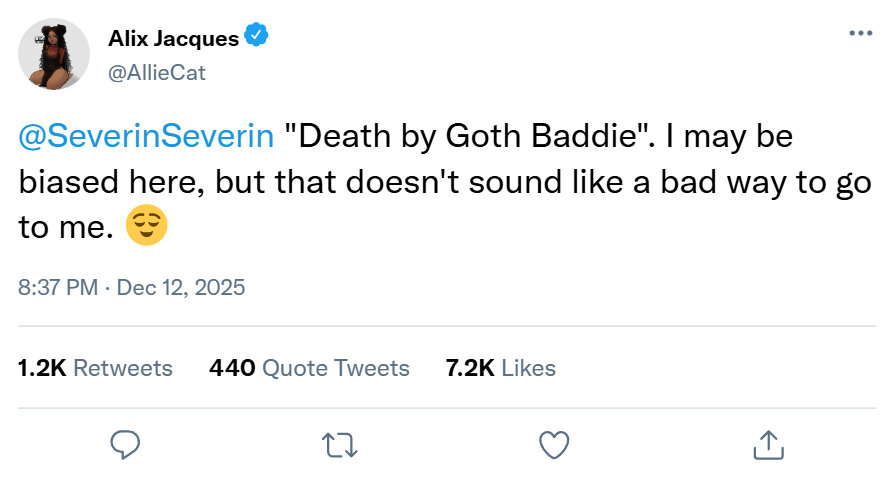Click the relieved face emoji
Image resolution: width=894 pixels, height=499 pixels.
[146, 229]
